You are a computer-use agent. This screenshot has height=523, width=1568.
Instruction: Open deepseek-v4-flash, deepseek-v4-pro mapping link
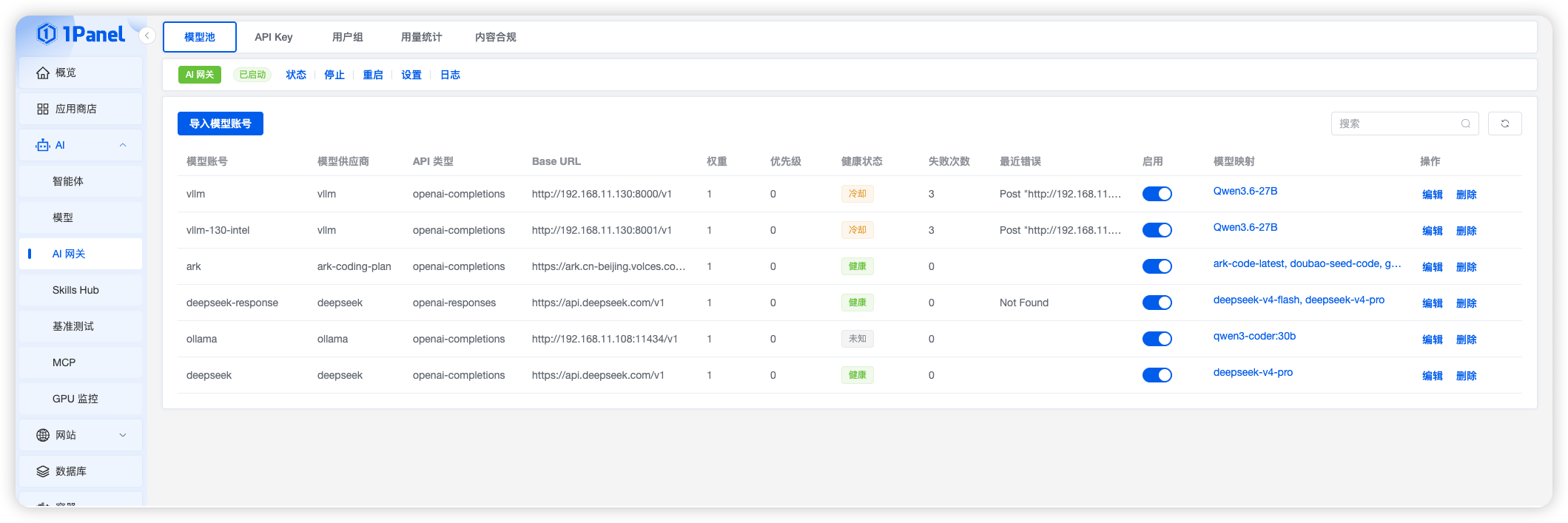pos(1299,300)
